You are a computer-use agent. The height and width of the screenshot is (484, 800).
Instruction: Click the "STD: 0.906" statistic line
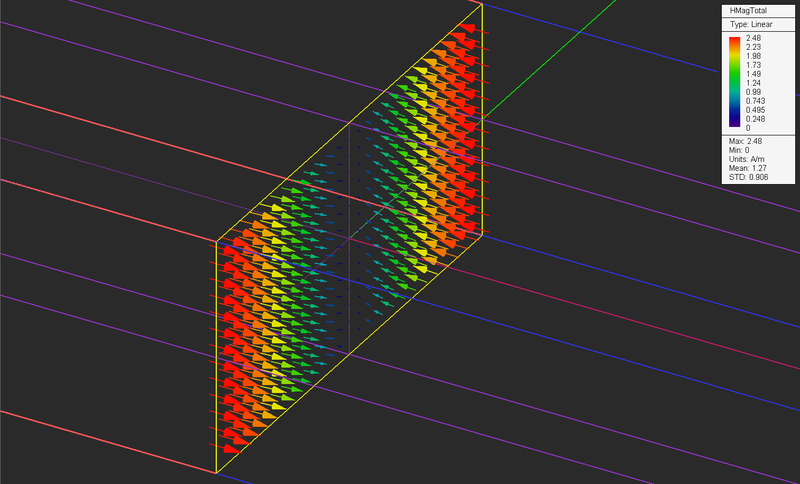pyautogui.click(x=748, y=177)
